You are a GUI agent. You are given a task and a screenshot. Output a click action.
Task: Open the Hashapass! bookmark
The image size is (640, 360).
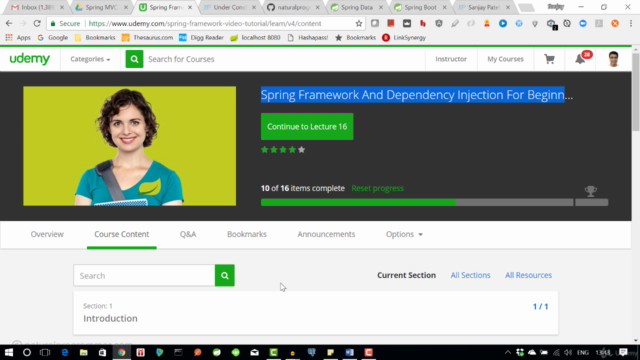(308, 38)
